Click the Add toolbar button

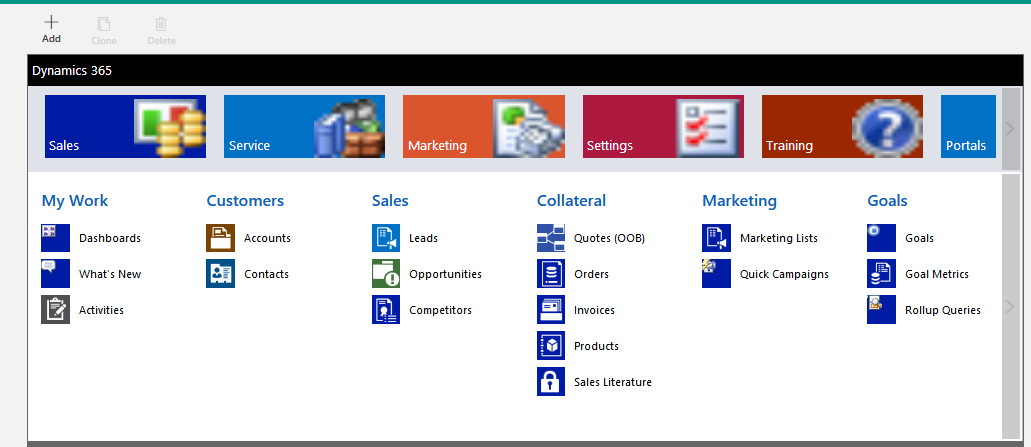point(51,30)
